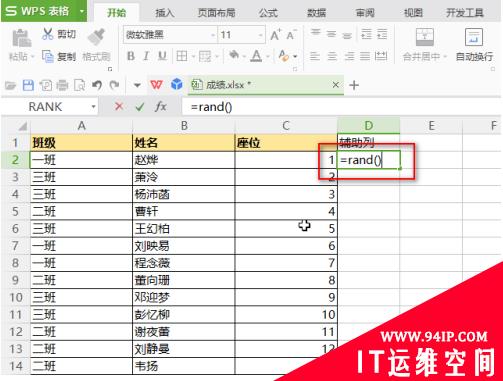
Task: Confirm formula with the green check
Action: (140, 107)
